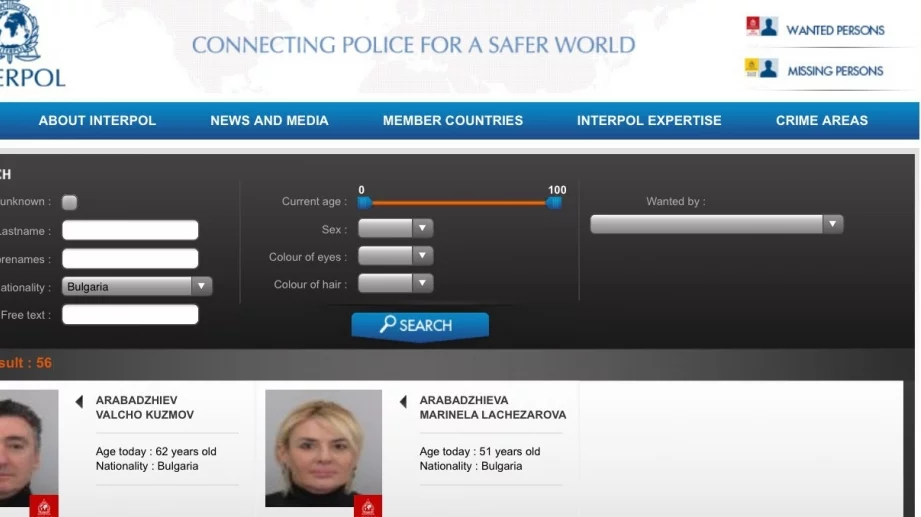The image size is (921, 517).
Task: Select the News and Media menu item
Action: [269, 120]
